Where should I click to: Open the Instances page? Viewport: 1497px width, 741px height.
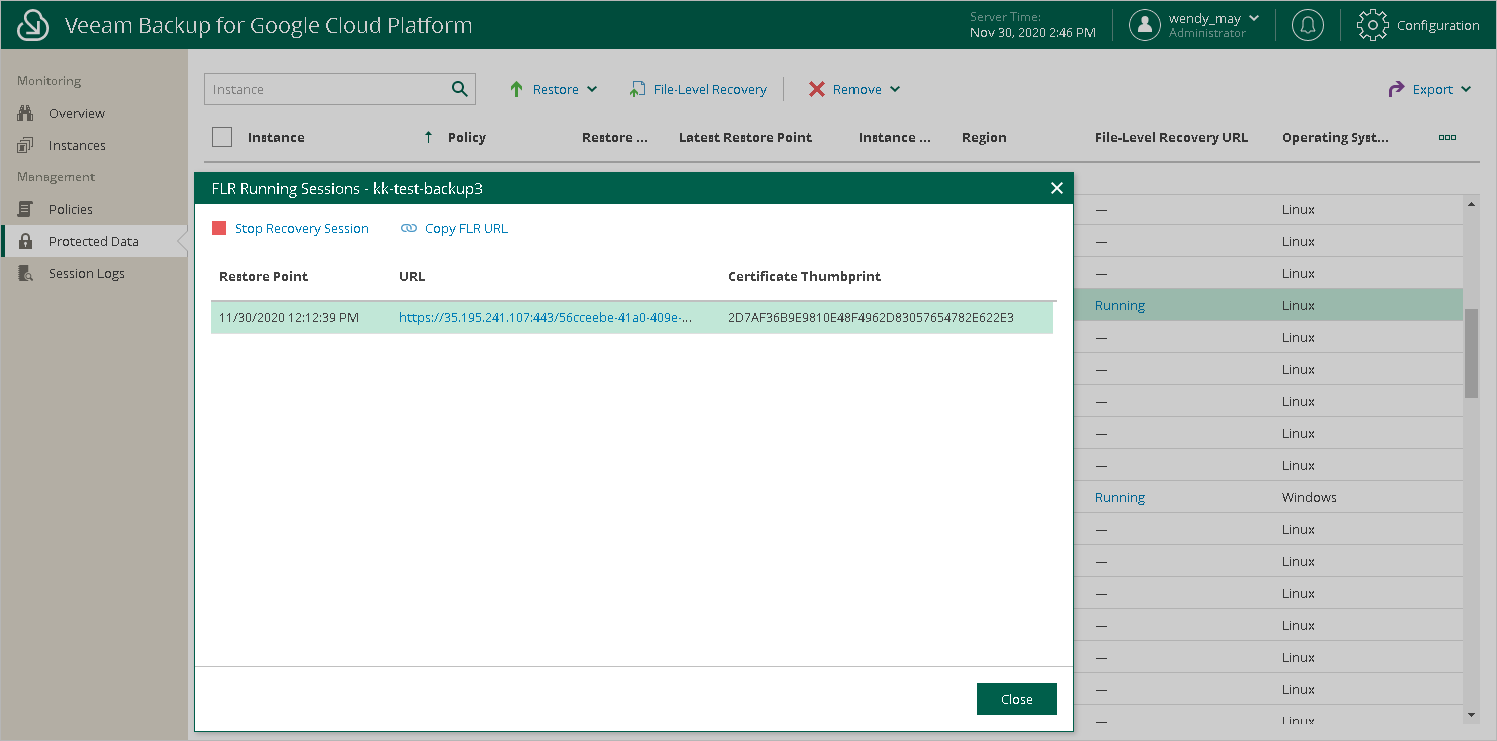(x=77, y=145)
